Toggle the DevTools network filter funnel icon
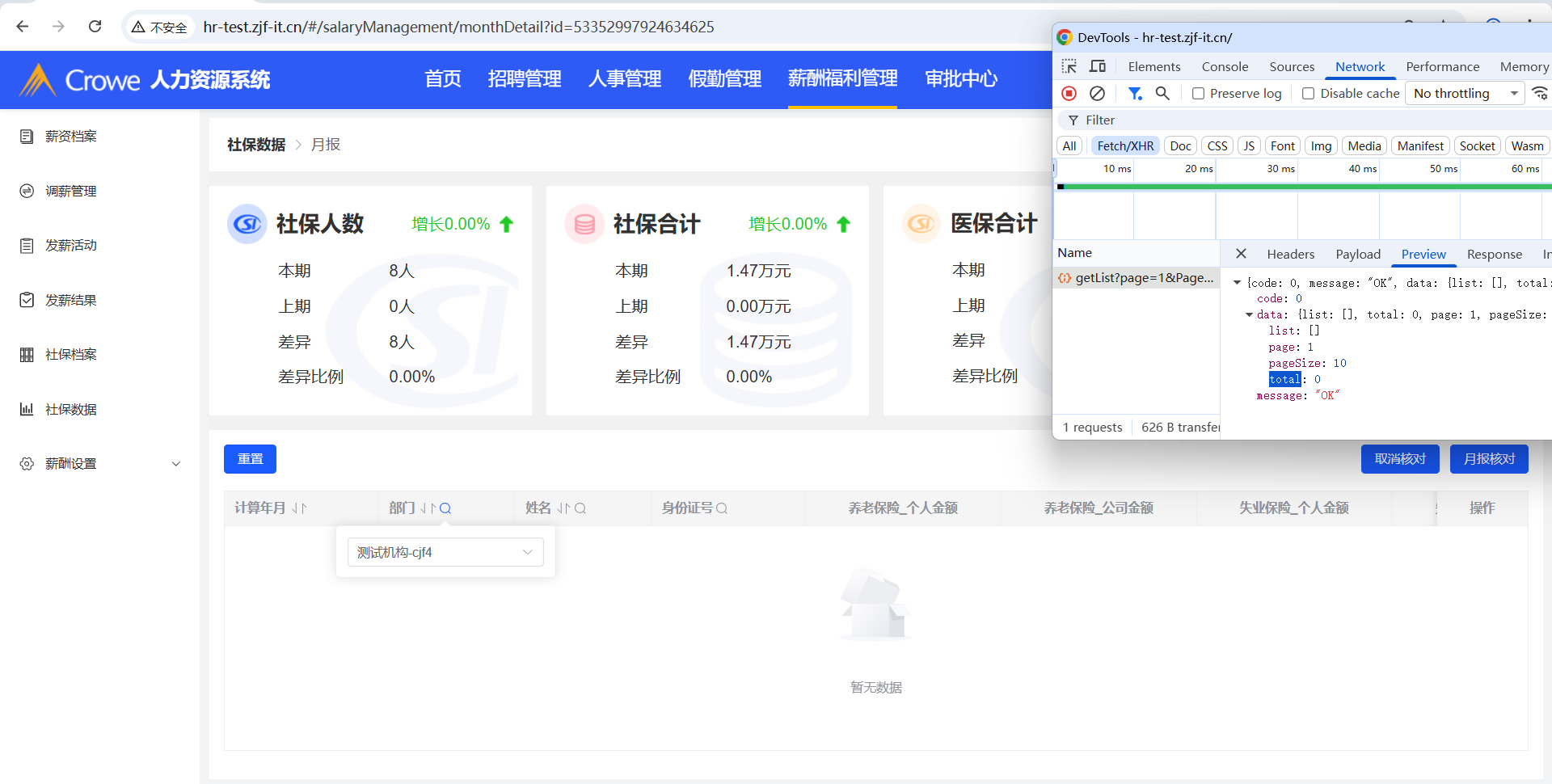The image size is (1552, 784). click(1135, 94)
